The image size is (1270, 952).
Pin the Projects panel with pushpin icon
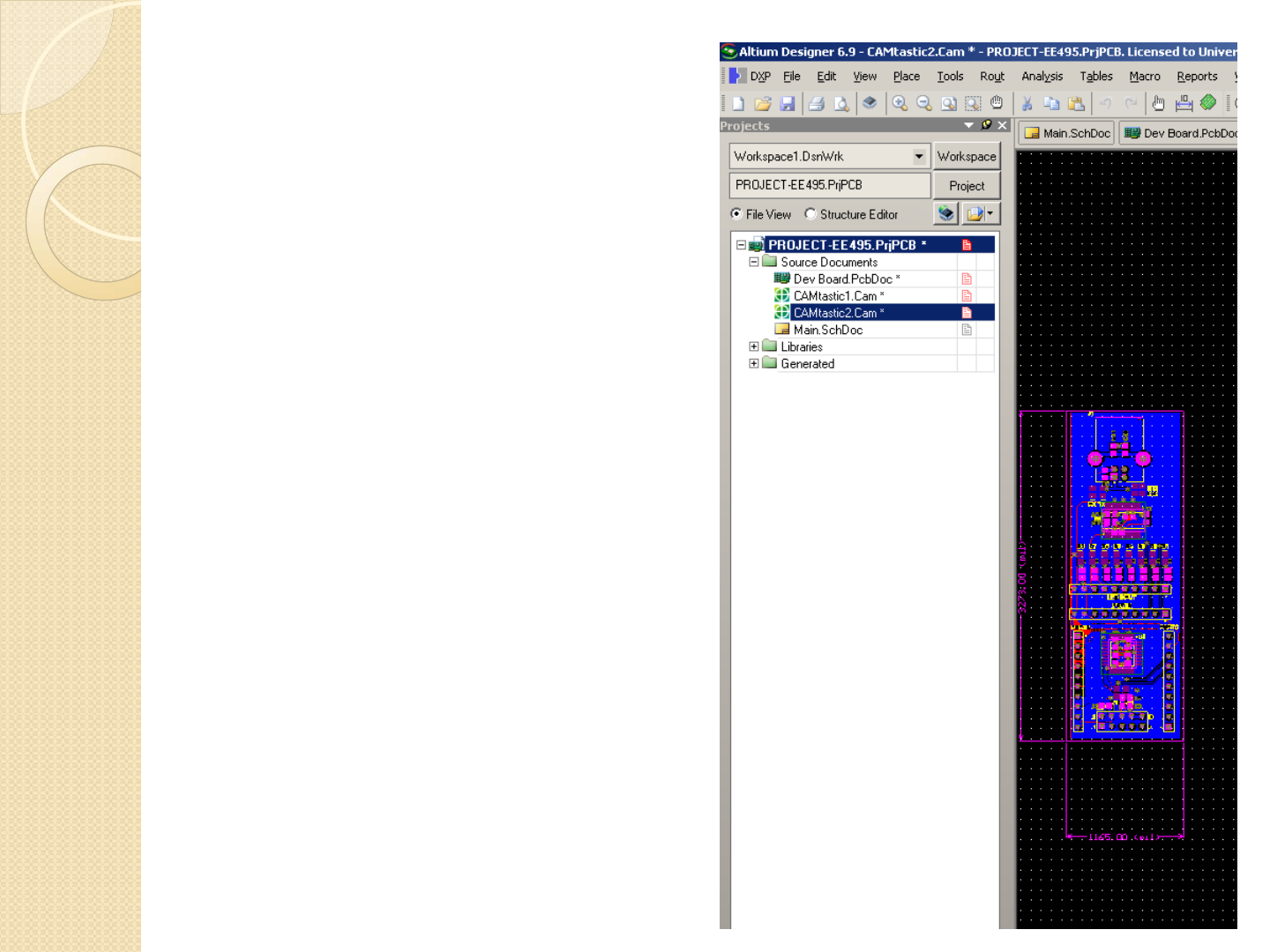coord(987,125)
